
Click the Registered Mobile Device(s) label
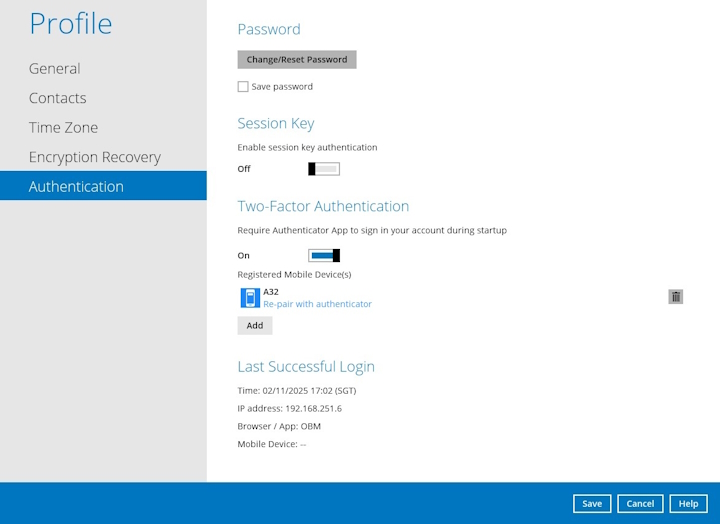tap(294, 275)
